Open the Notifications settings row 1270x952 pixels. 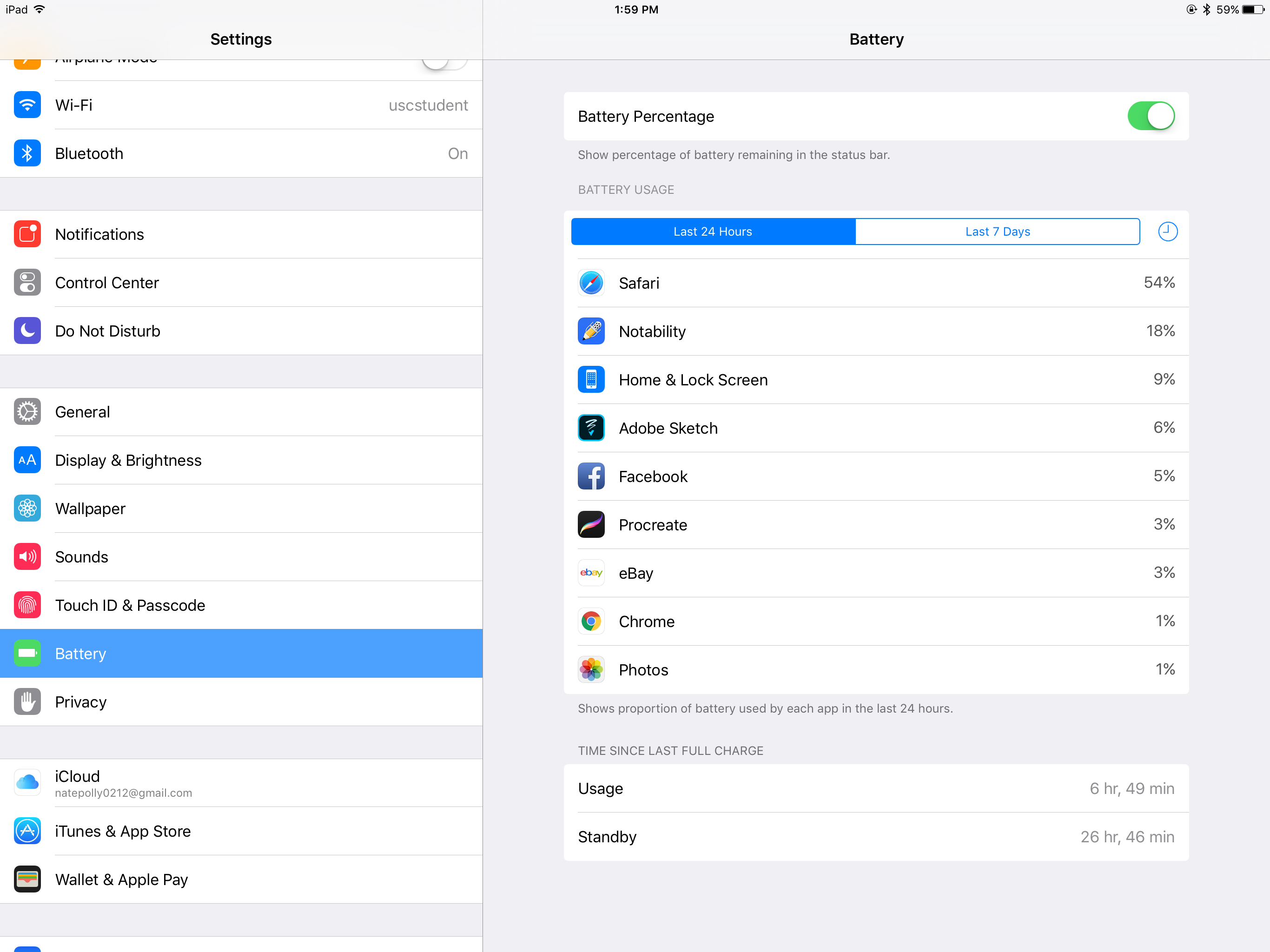[241, 234]
